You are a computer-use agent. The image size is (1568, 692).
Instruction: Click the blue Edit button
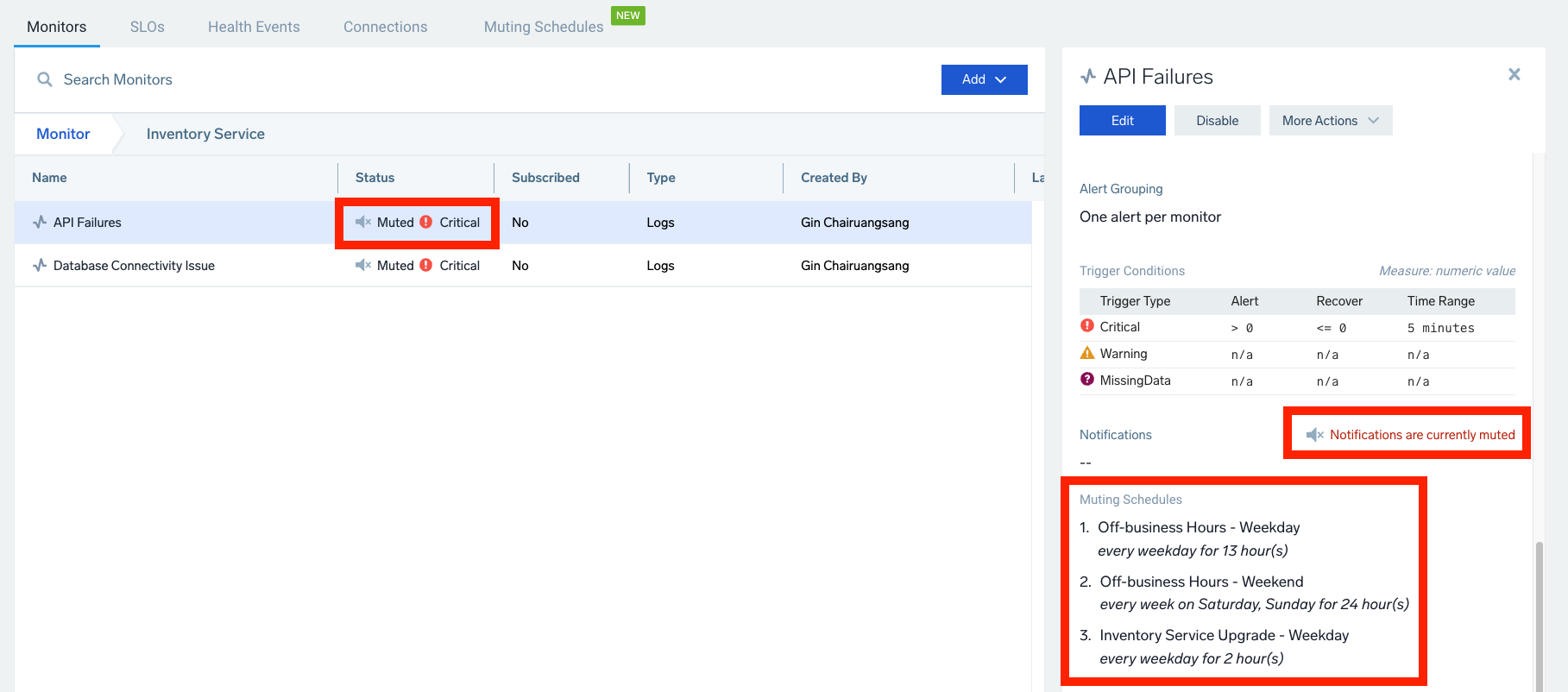point(1123,121)
